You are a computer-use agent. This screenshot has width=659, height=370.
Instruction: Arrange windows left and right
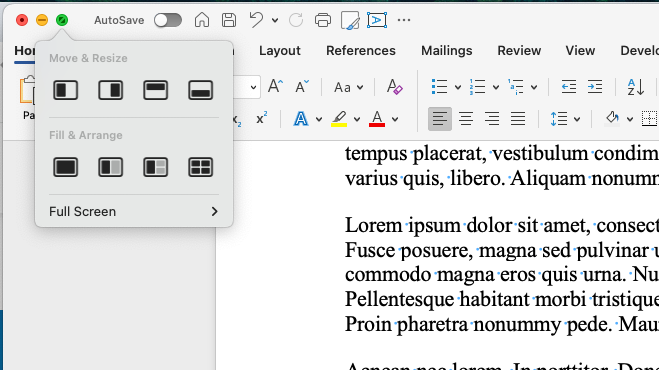pyautogui.click(x=111, y=167)
